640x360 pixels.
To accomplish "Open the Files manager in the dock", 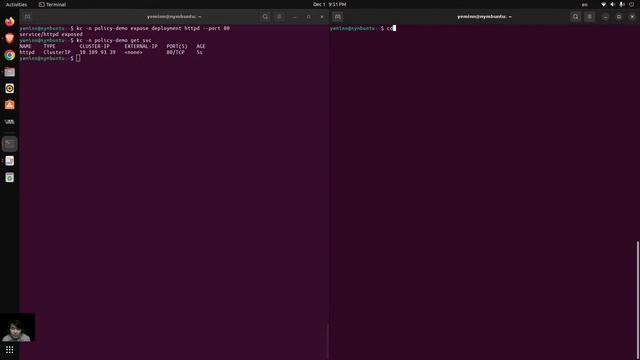I will (x=9, y=72).
